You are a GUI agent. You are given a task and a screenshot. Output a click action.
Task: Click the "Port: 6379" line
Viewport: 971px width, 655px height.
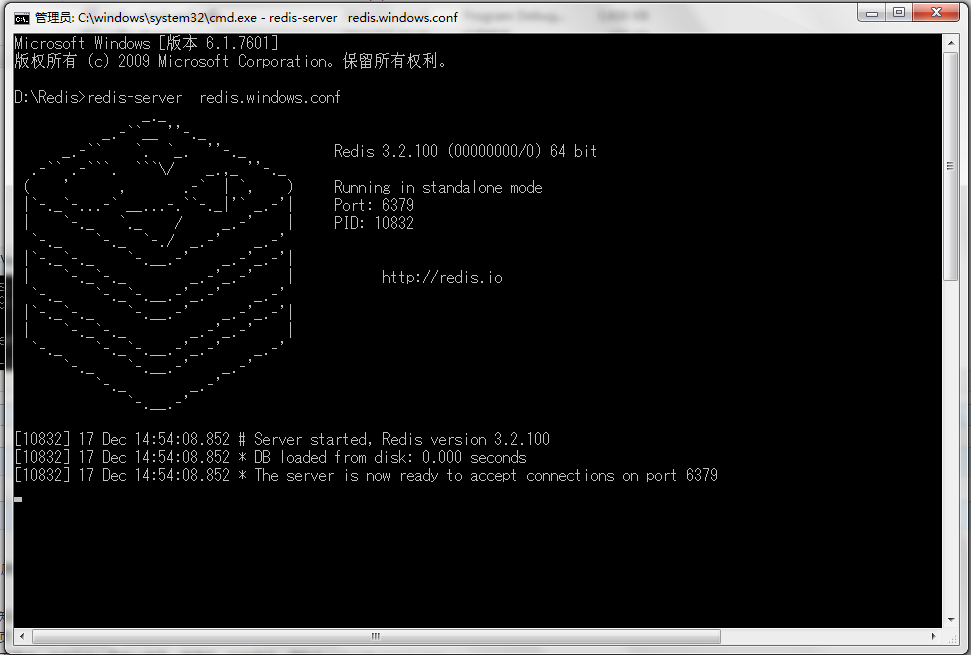(373, 205)
